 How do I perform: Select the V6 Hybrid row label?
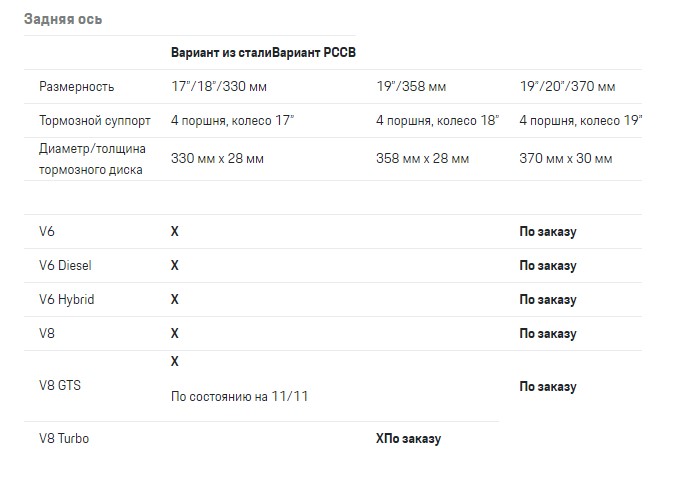[x=67, y=300]
